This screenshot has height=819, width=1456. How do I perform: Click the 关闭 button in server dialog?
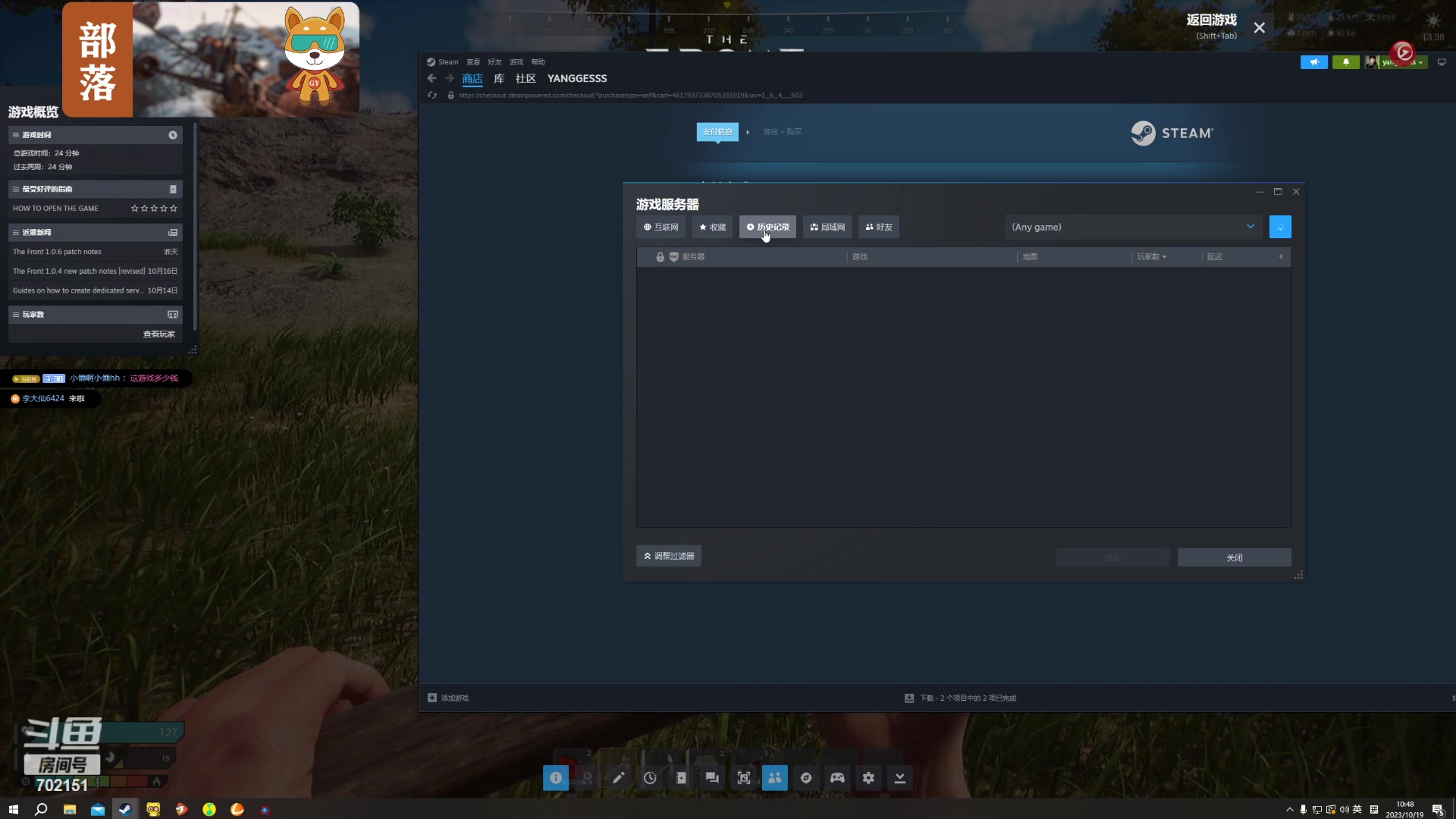[x=1234, y=557]
